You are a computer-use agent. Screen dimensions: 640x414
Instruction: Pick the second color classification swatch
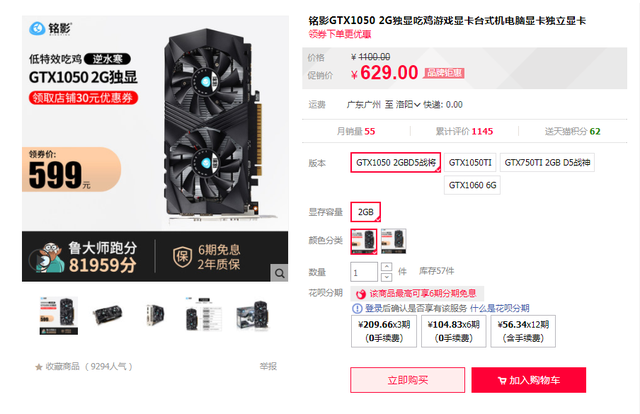point(393,241)
